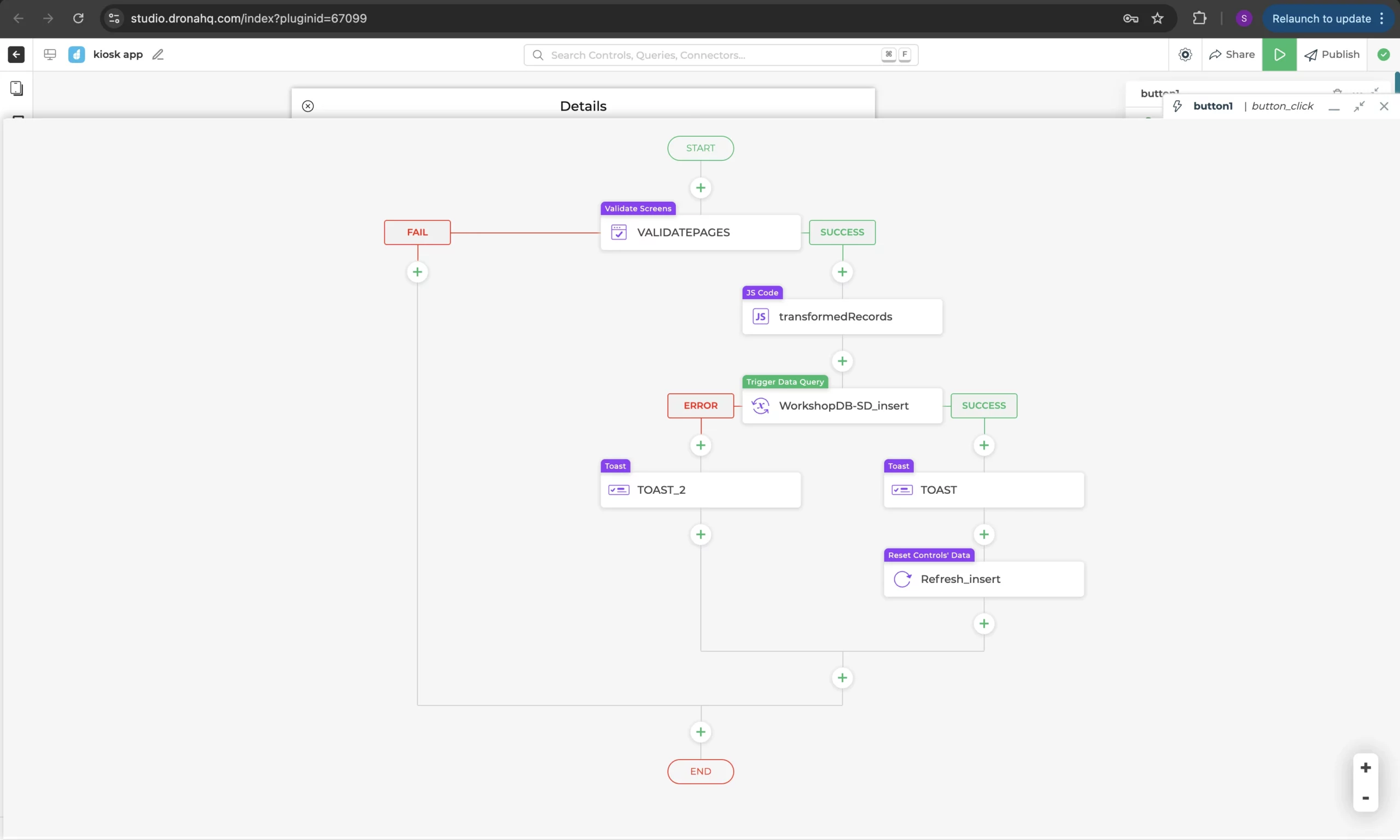Zoom in the flow canvas with plus control
1400x840 pixels.
click(x=1365, y=768)
